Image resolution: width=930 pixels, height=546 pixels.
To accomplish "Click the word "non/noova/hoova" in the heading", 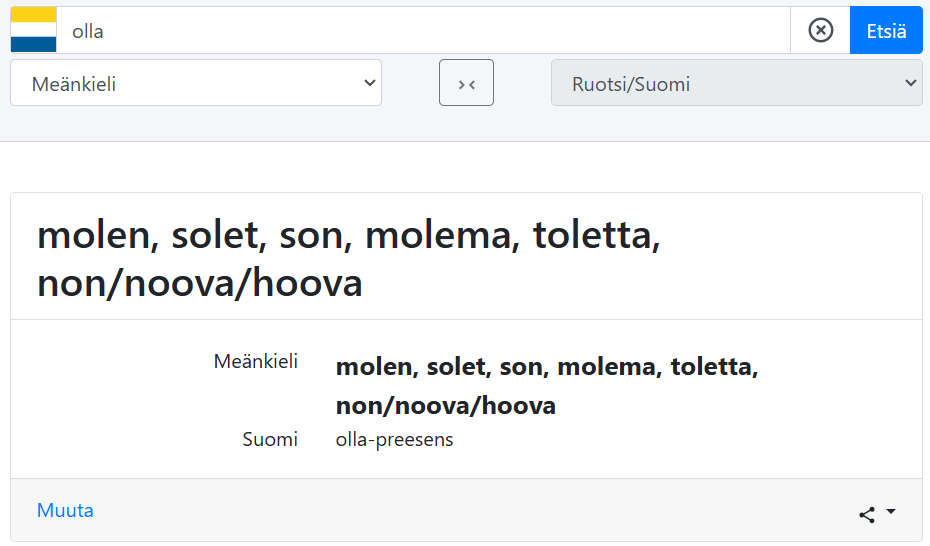I will (x=199, y=284).
